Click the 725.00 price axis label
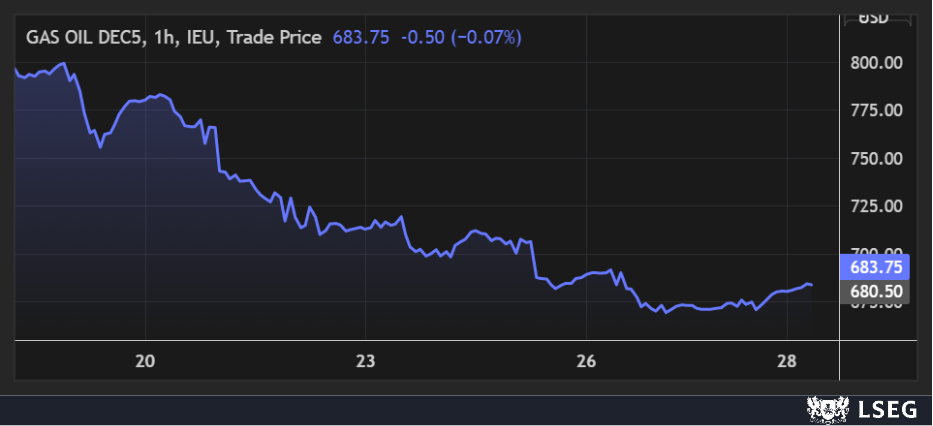933x426 pixels. coord(876,205)
